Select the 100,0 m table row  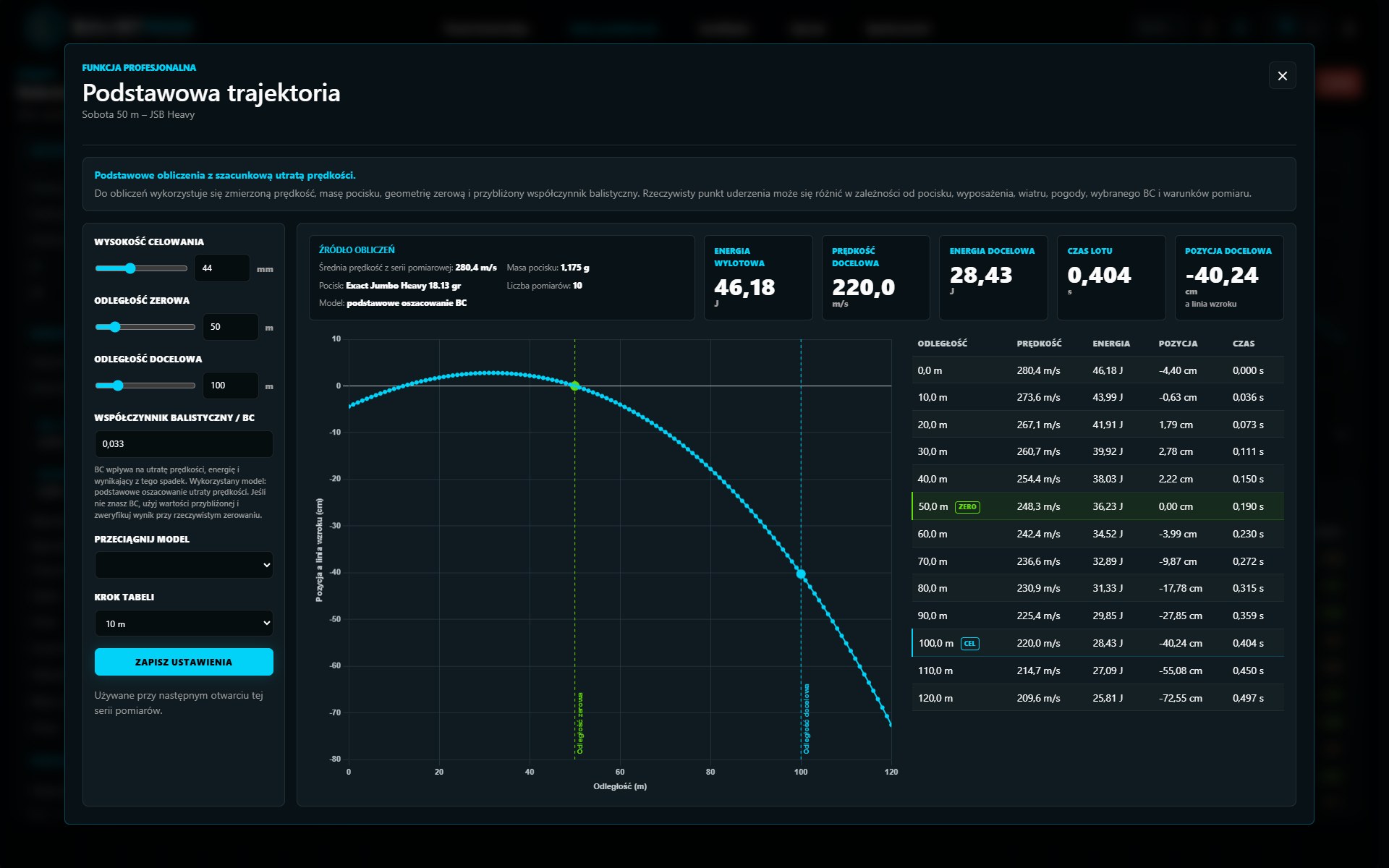[x=1097, y=643]
